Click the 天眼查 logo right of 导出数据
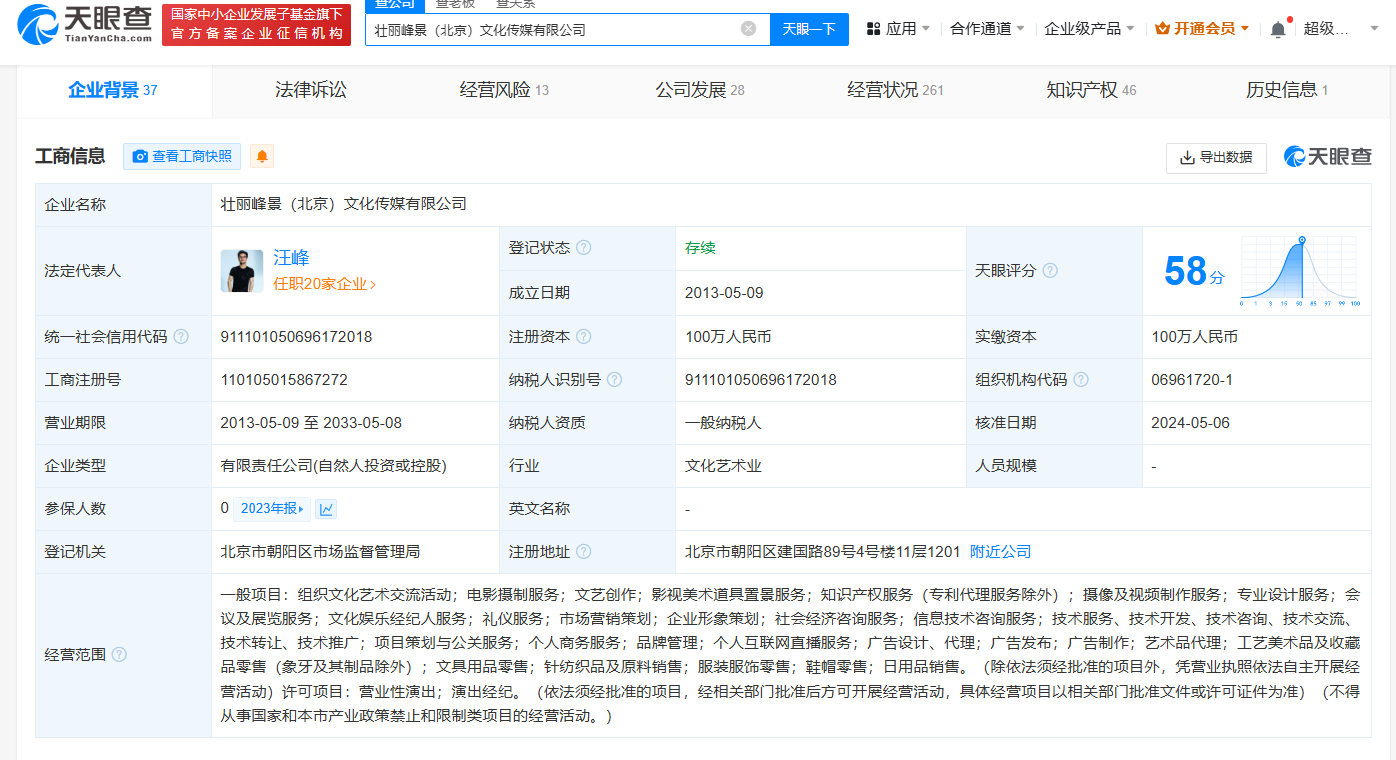The image size is (1396, 760). point(1328,157)
